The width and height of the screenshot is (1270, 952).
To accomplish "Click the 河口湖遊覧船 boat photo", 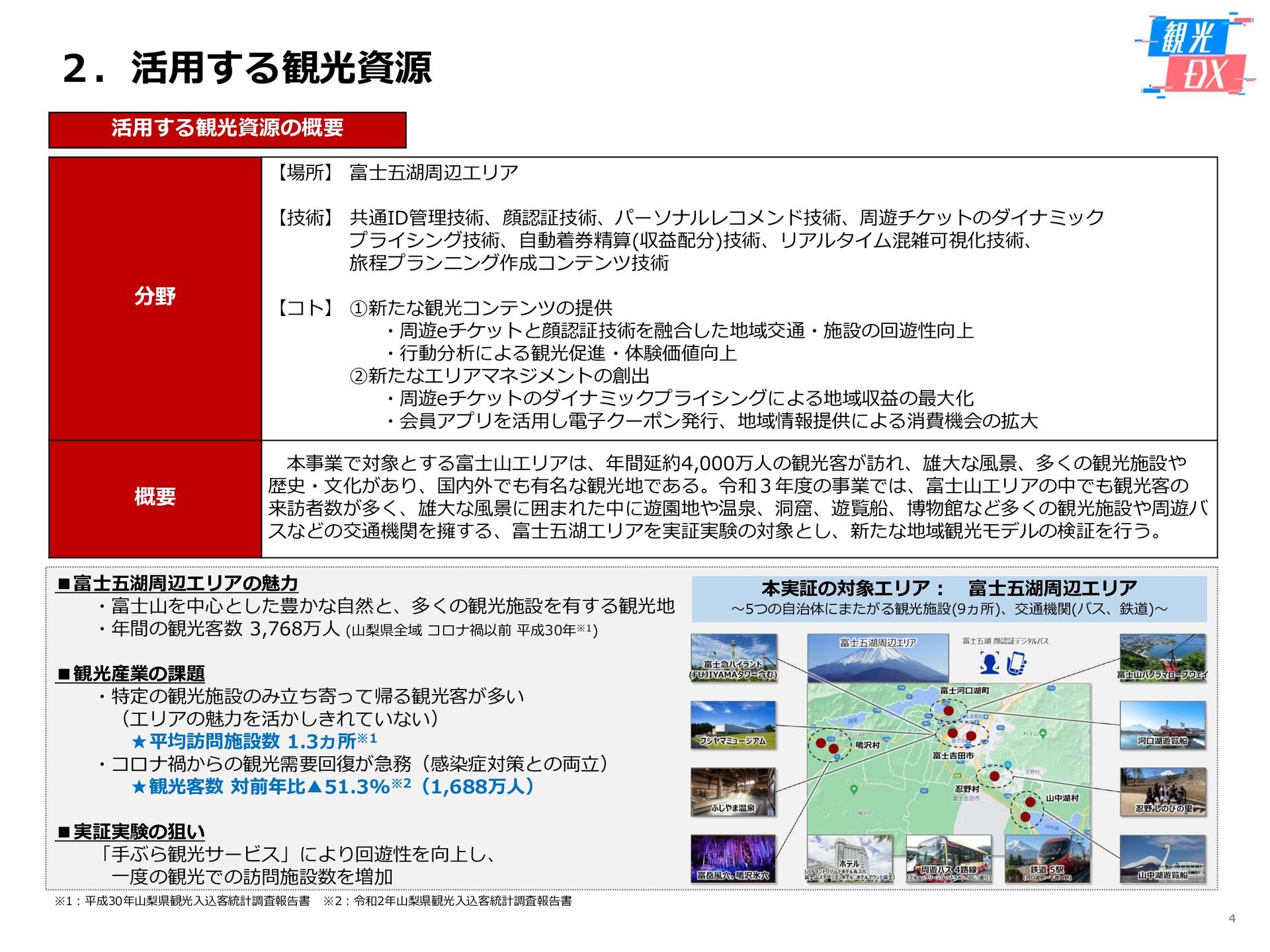I will click(1162, 725).
